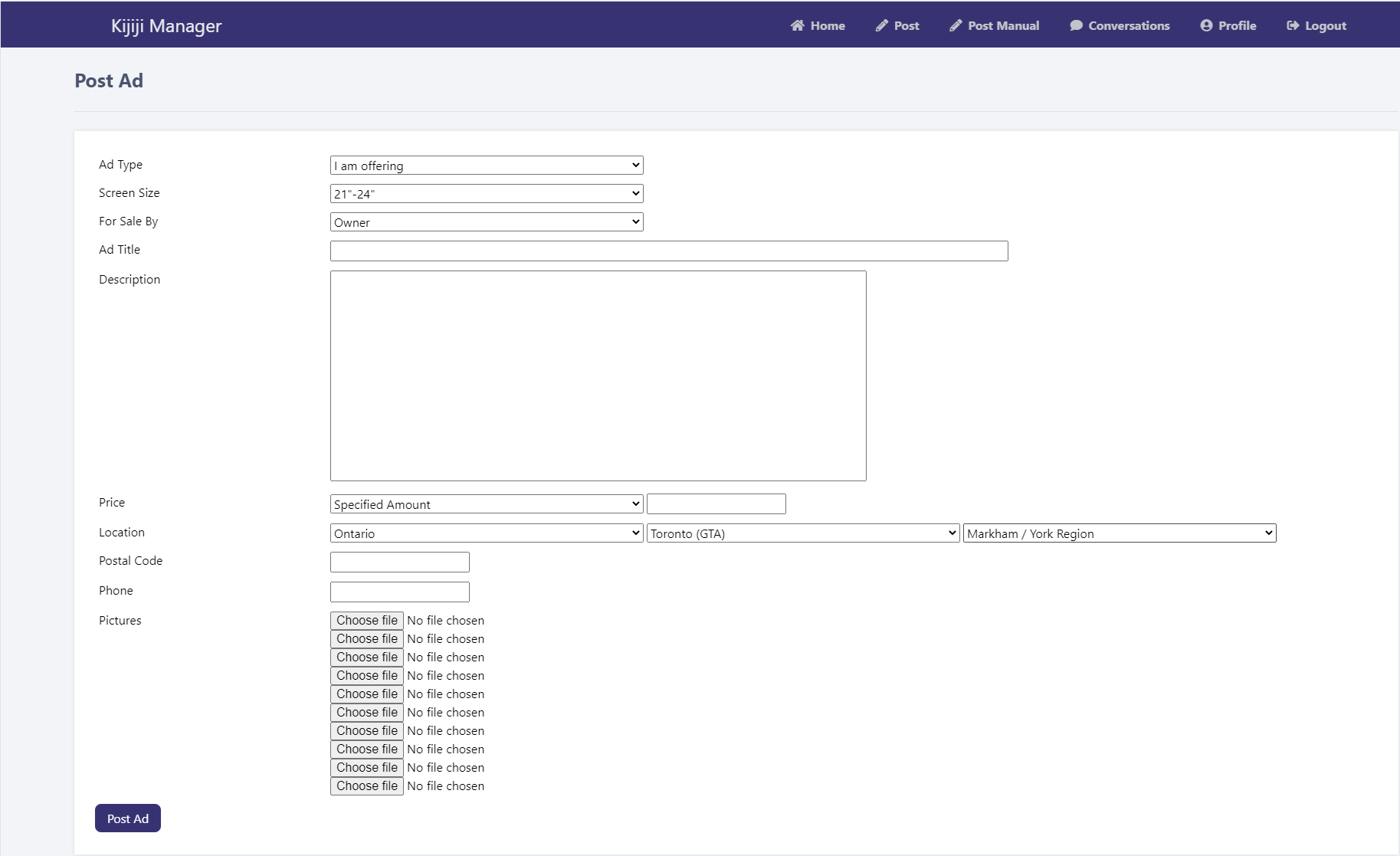Click the Post pencil icon

click(882, 25)
